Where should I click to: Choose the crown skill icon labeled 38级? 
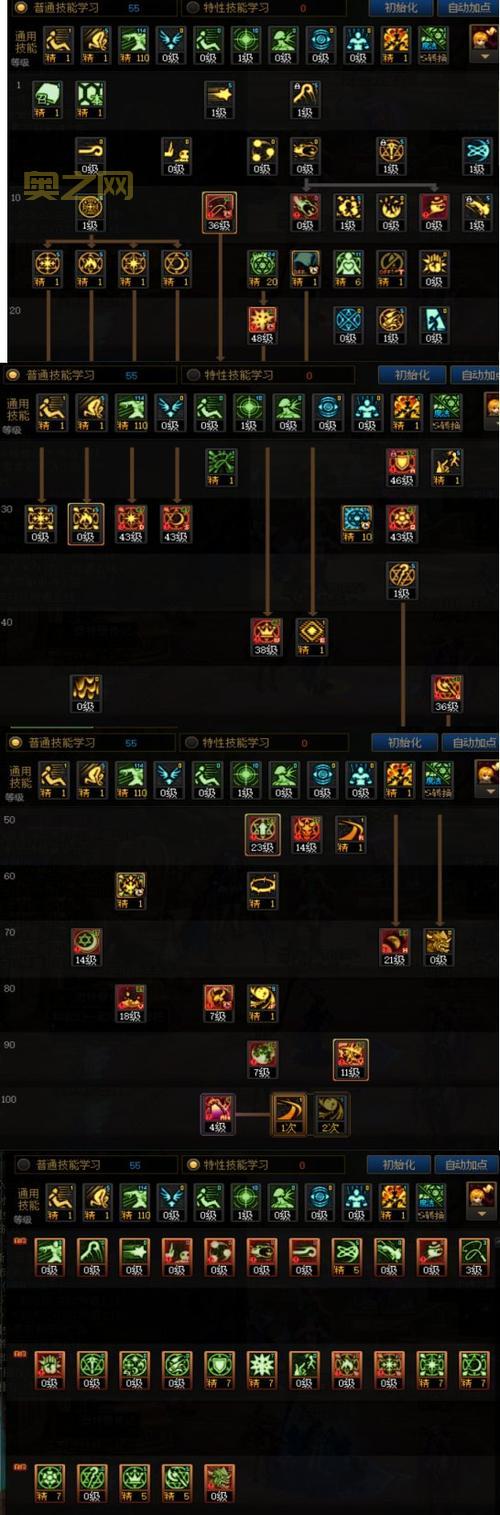click(x=266, y=637)
